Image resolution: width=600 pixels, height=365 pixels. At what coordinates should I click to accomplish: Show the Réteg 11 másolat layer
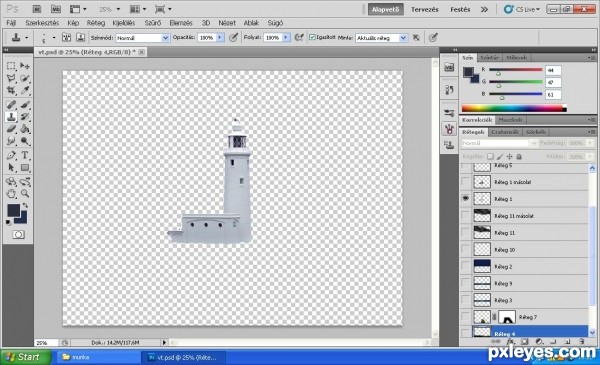465,215
